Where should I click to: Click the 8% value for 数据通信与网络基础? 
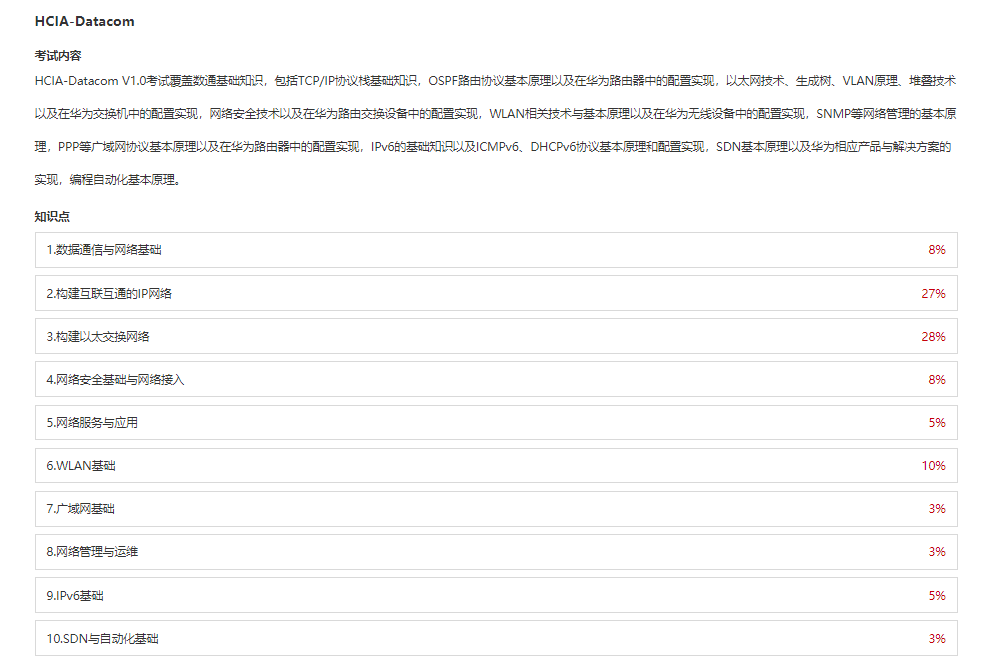(937, 250)
